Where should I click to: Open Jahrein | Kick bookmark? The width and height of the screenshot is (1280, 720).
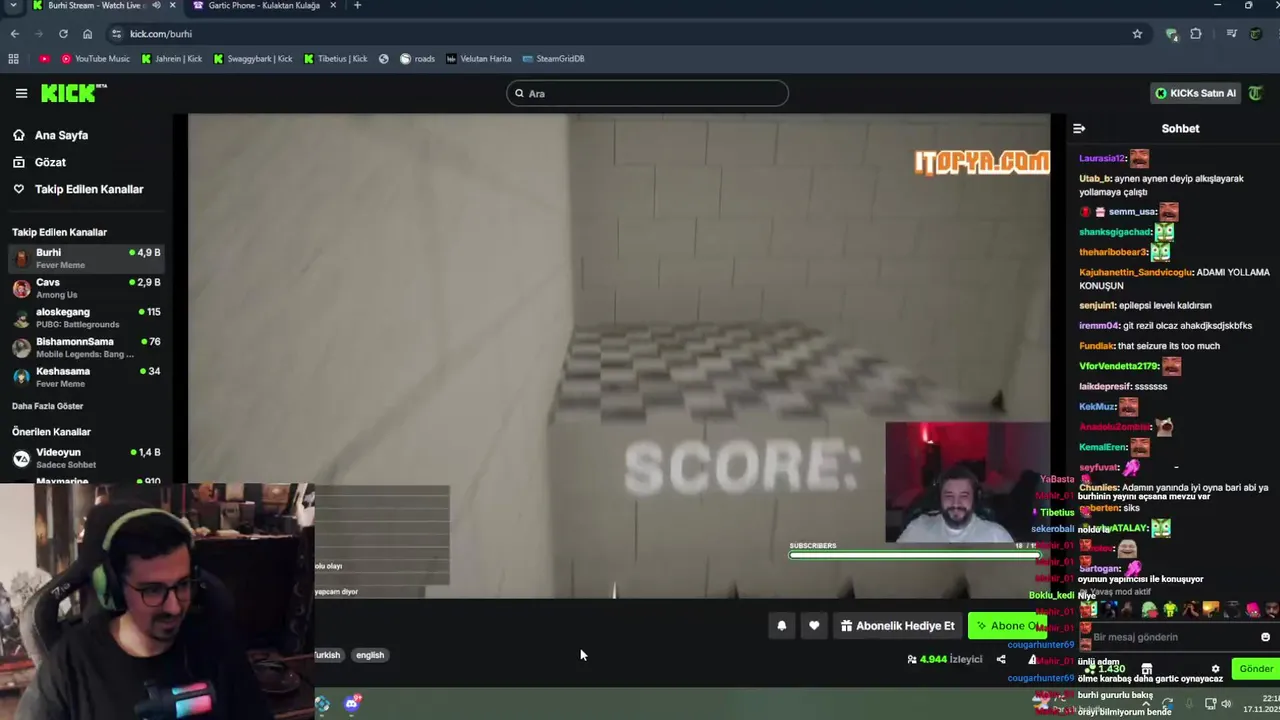(171, 59)
